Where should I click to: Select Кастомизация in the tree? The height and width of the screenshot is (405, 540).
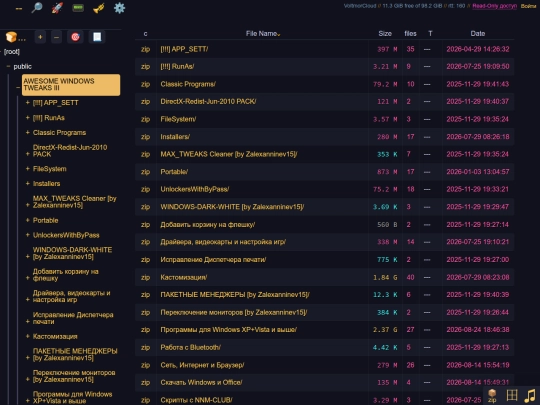[55, 336]
